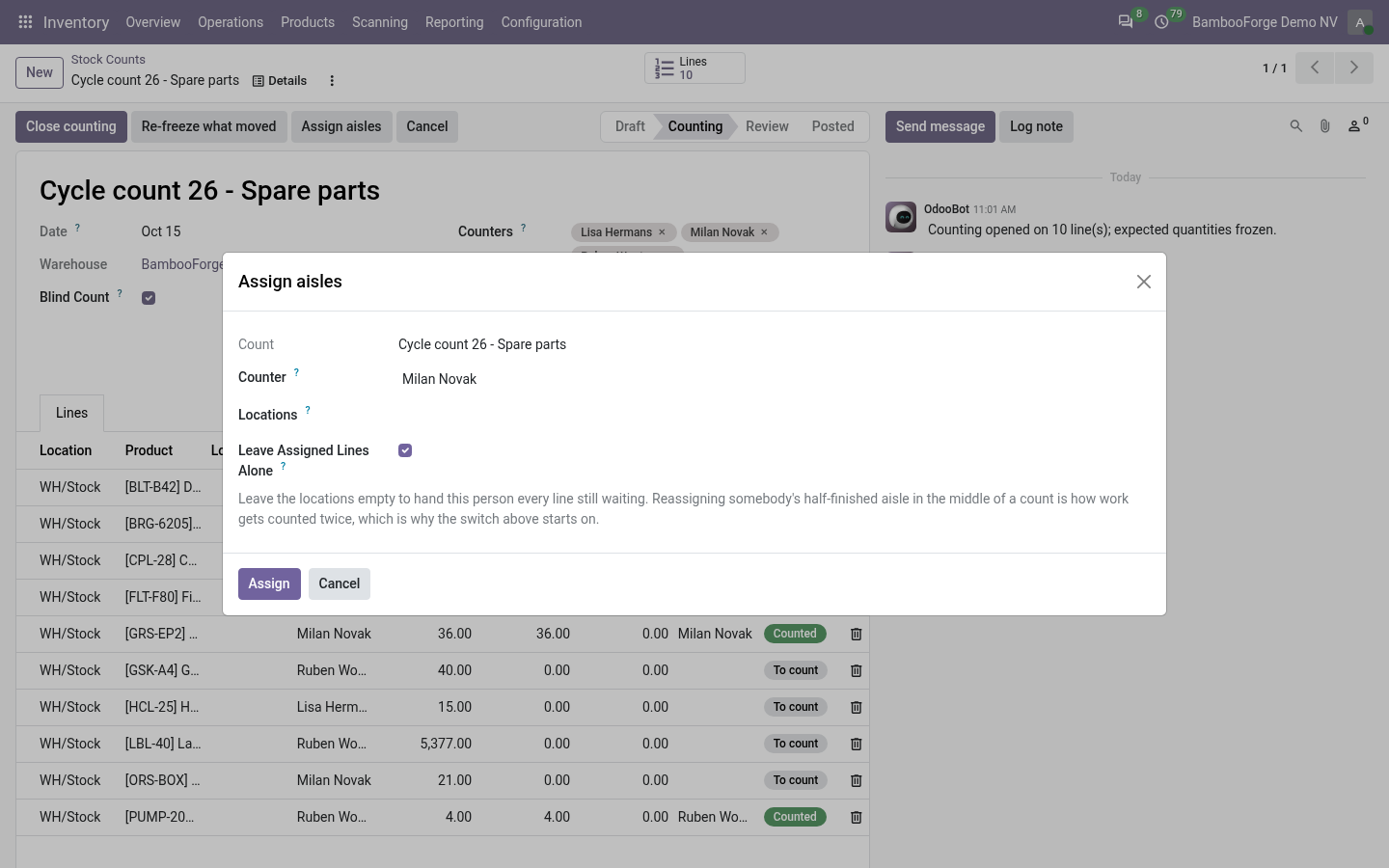Open the apps grid home menu
The image size is (1389, 868).
(25, 21)
